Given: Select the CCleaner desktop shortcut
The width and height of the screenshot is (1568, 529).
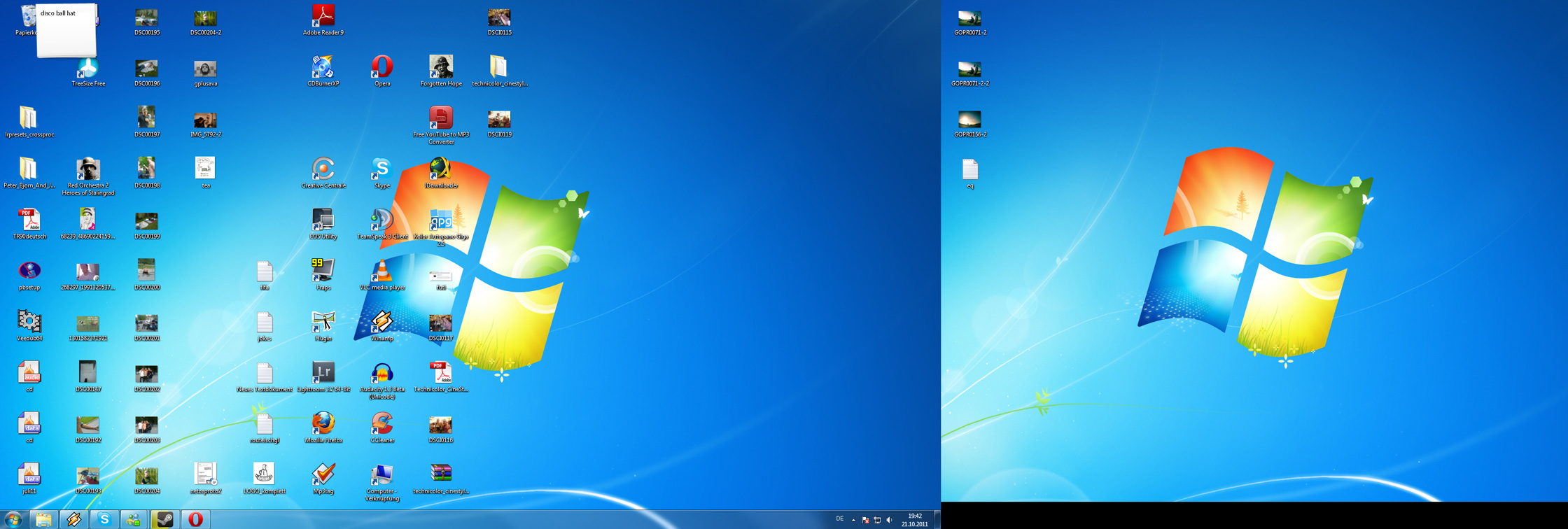Looking at the screenshot, I should click(382, 428).
